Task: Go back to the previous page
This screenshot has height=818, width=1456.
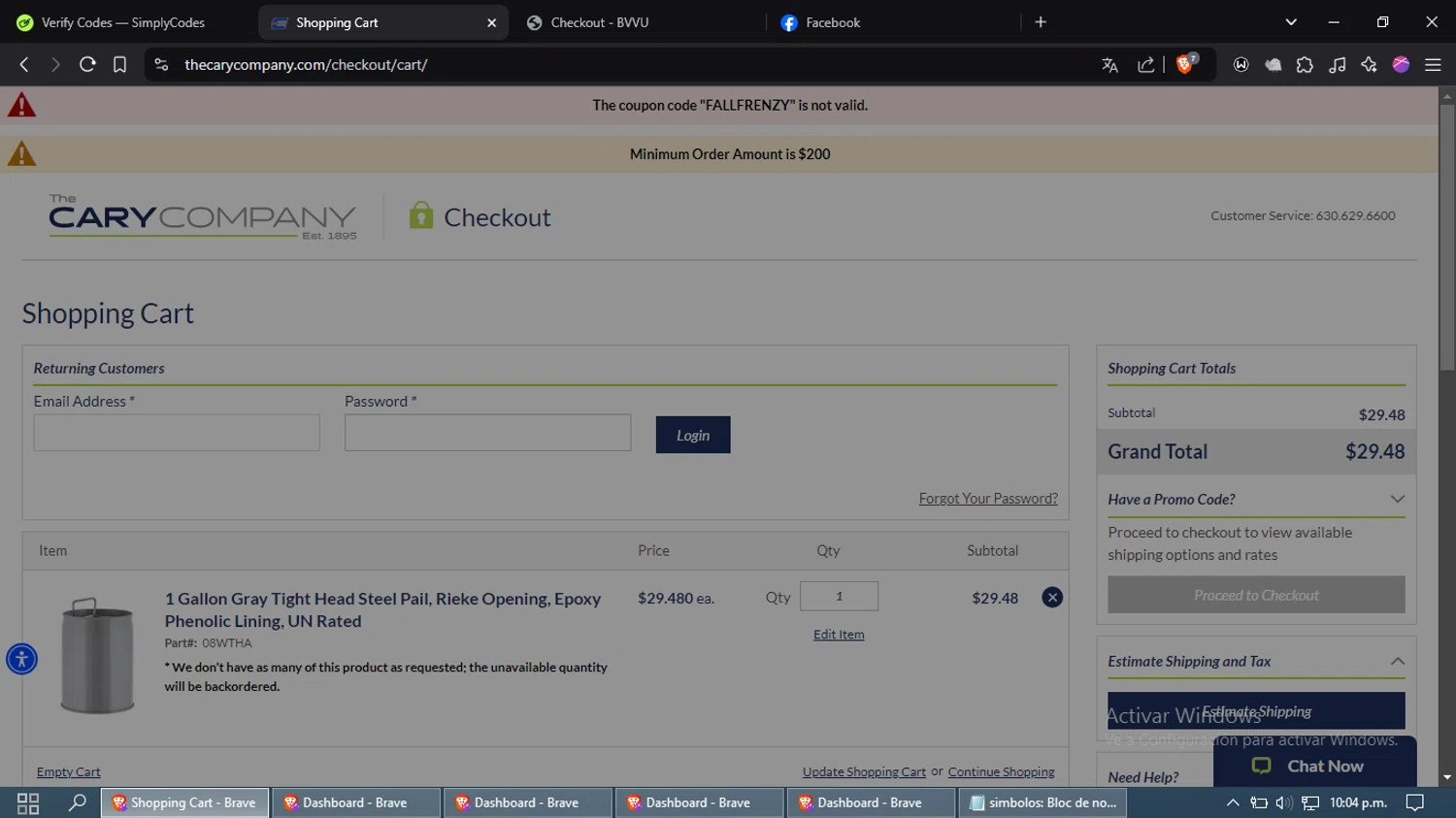Action: point(24,65)
